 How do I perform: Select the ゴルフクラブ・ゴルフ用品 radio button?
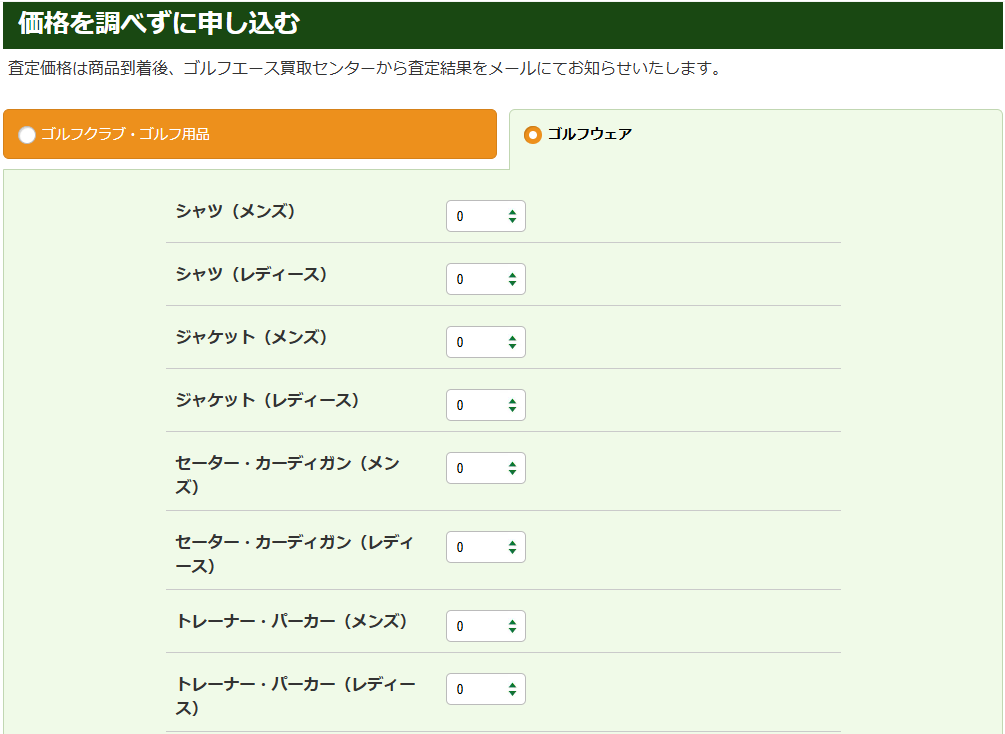[x=27, y=135]
